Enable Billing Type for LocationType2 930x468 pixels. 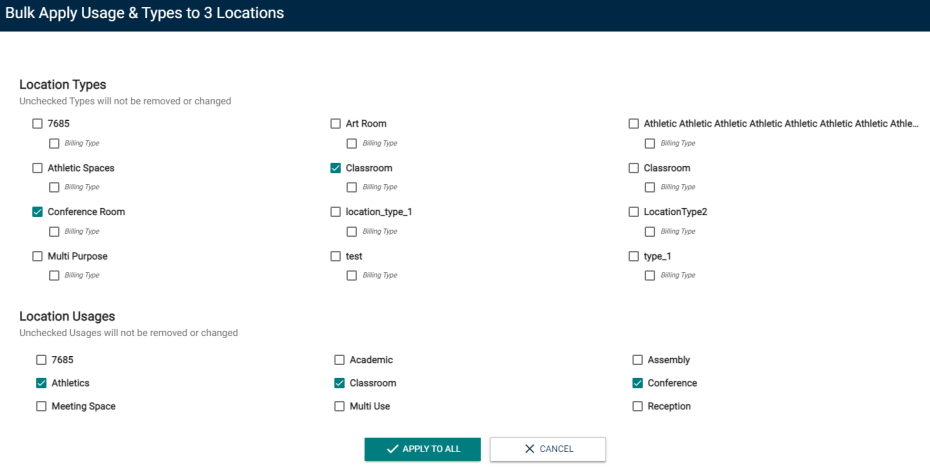(x=650, y=232)
